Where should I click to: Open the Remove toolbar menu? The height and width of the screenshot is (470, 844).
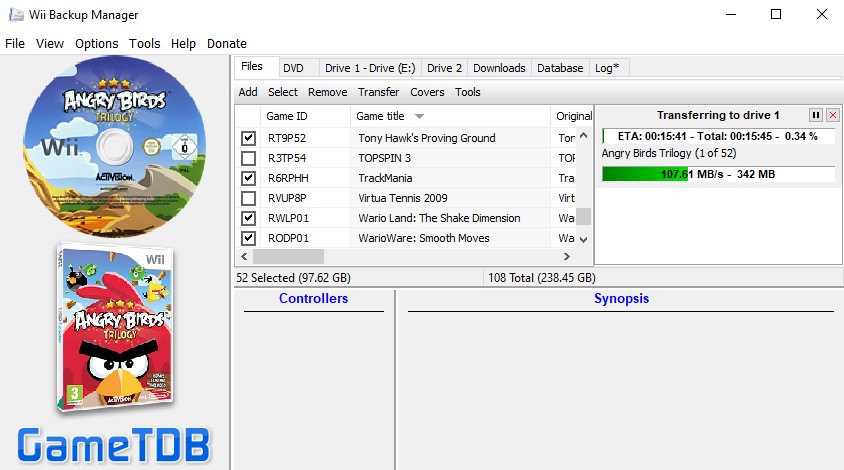[x=328, y=92]
